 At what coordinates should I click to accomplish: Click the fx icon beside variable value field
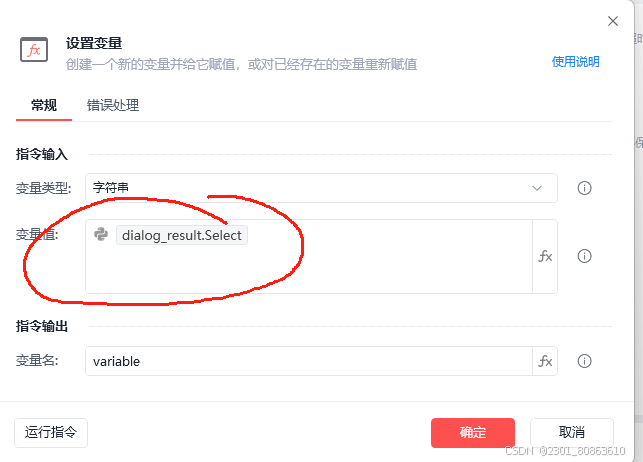click(545, 257)
